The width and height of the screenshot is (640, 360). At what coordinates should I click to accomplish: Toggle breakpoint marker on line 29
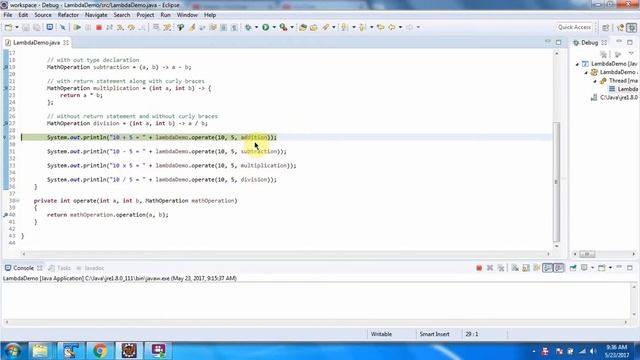5,138
